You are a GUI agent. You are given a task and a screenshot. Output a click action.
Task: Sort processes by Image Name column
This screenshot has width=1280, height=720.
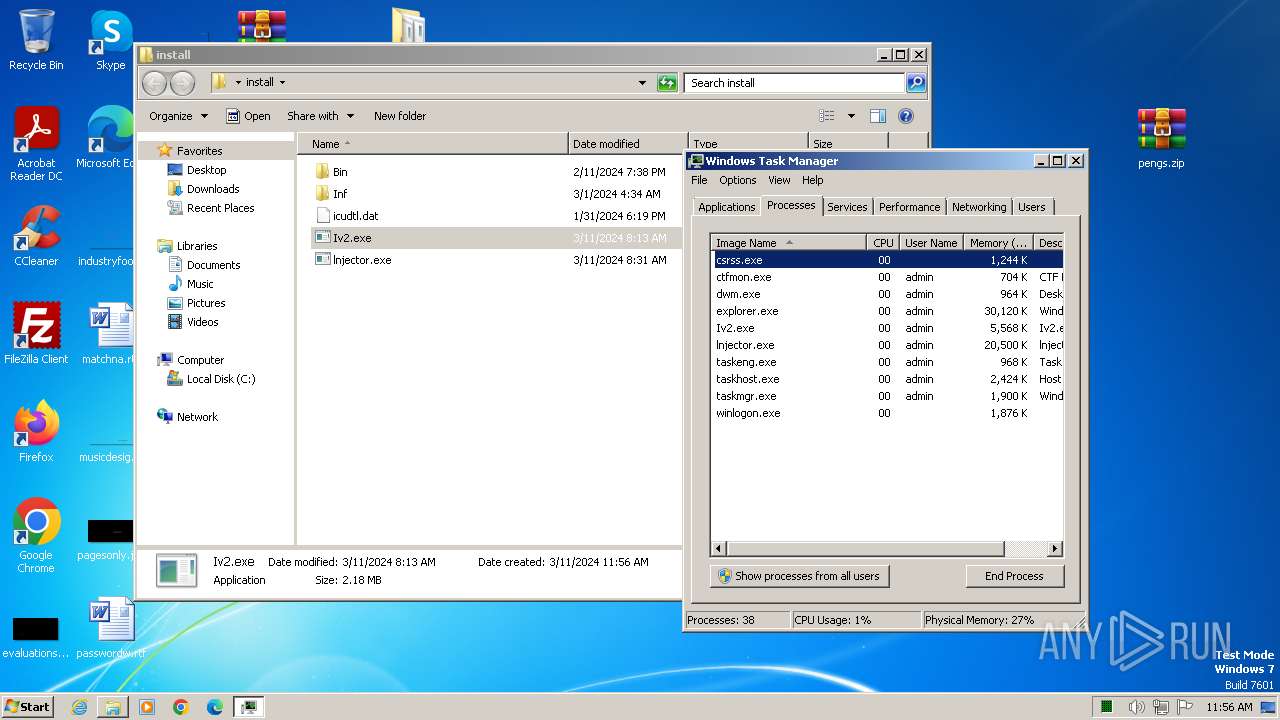point(788,243)
